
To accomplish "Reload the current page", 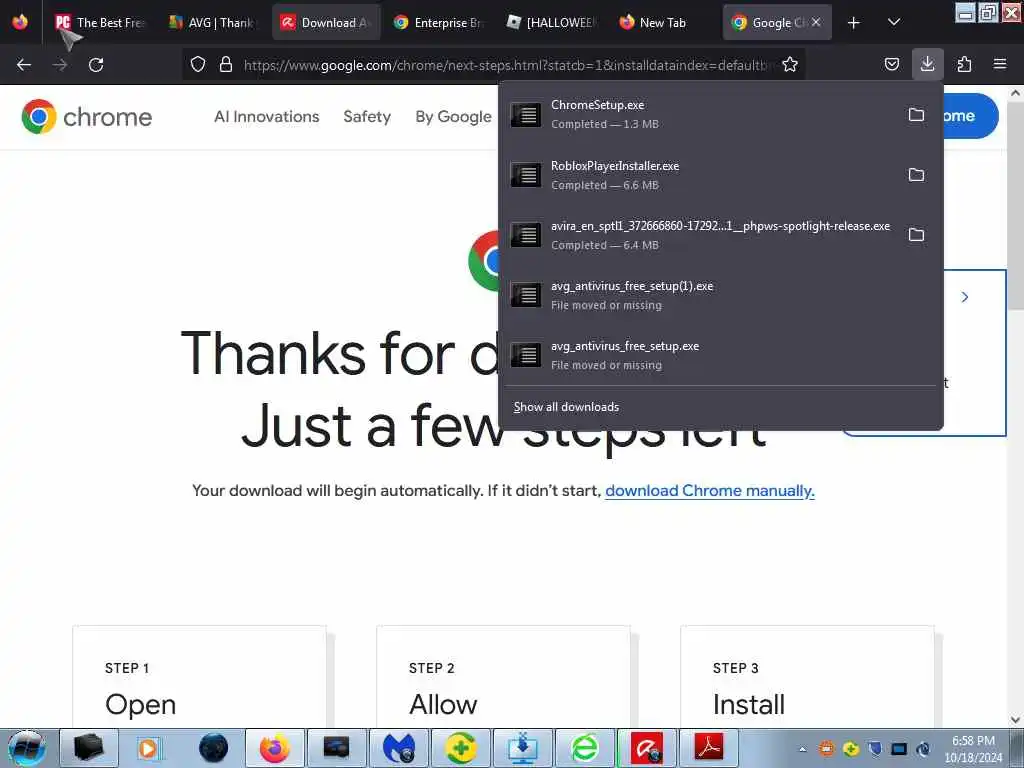I will pos(96,65).
